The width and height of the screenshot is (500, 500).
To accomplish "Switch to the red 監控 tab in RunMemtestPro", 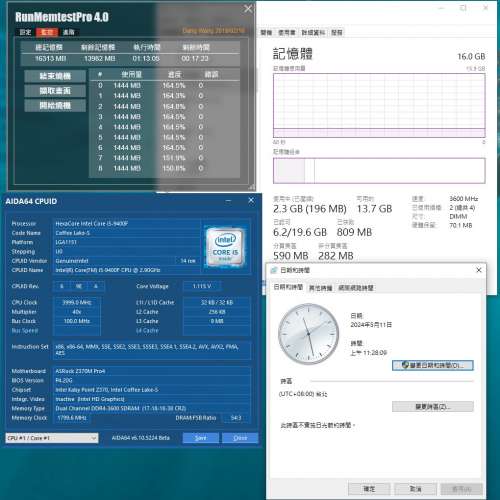I will coord(47,32).
